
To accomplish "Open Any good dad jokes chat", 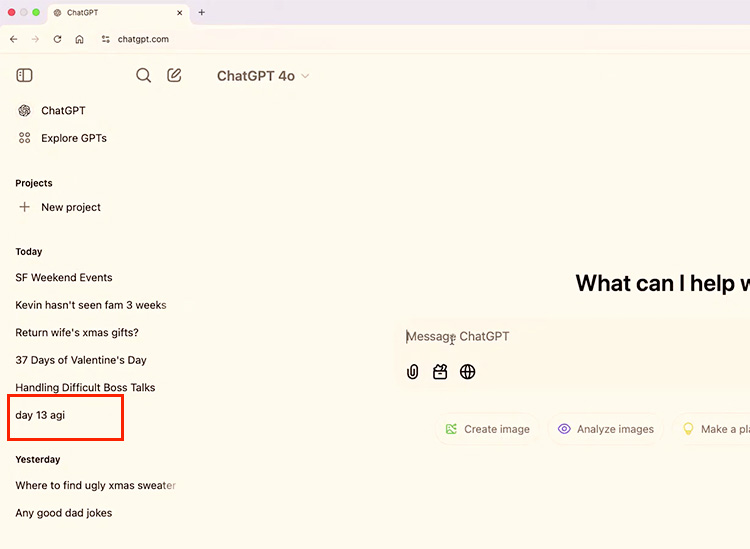I will pyautogui.click(x=64, y=513).
